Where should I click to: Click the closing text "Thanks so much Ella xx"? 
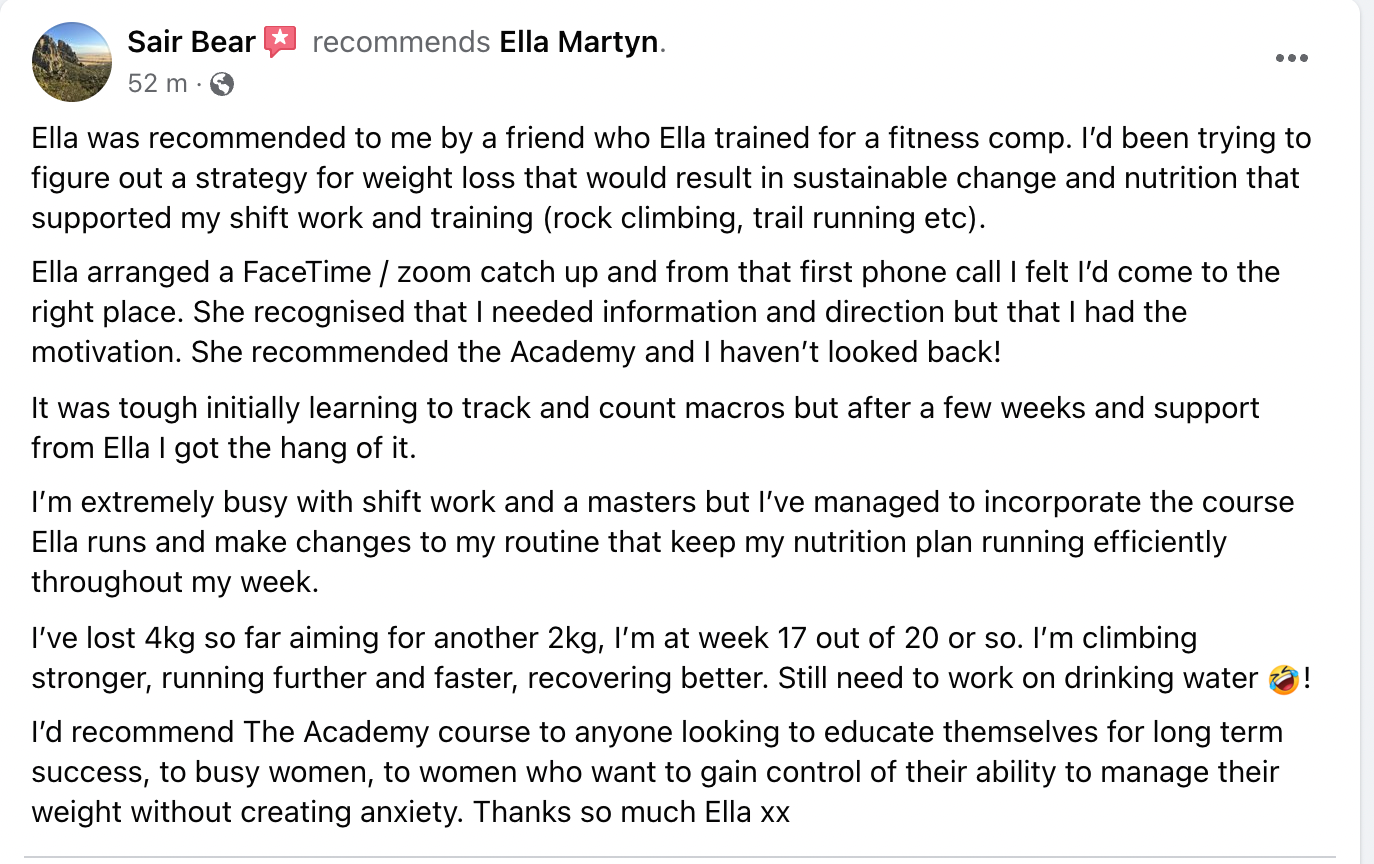click(x=632, y=812)
